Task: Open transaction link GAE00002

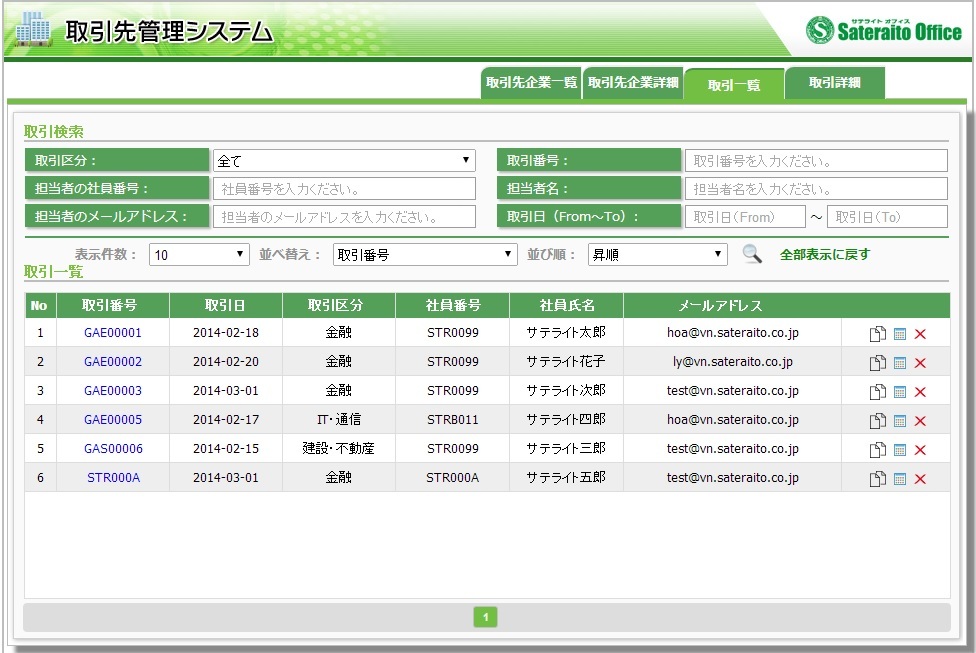Action: tap(113, 362)
